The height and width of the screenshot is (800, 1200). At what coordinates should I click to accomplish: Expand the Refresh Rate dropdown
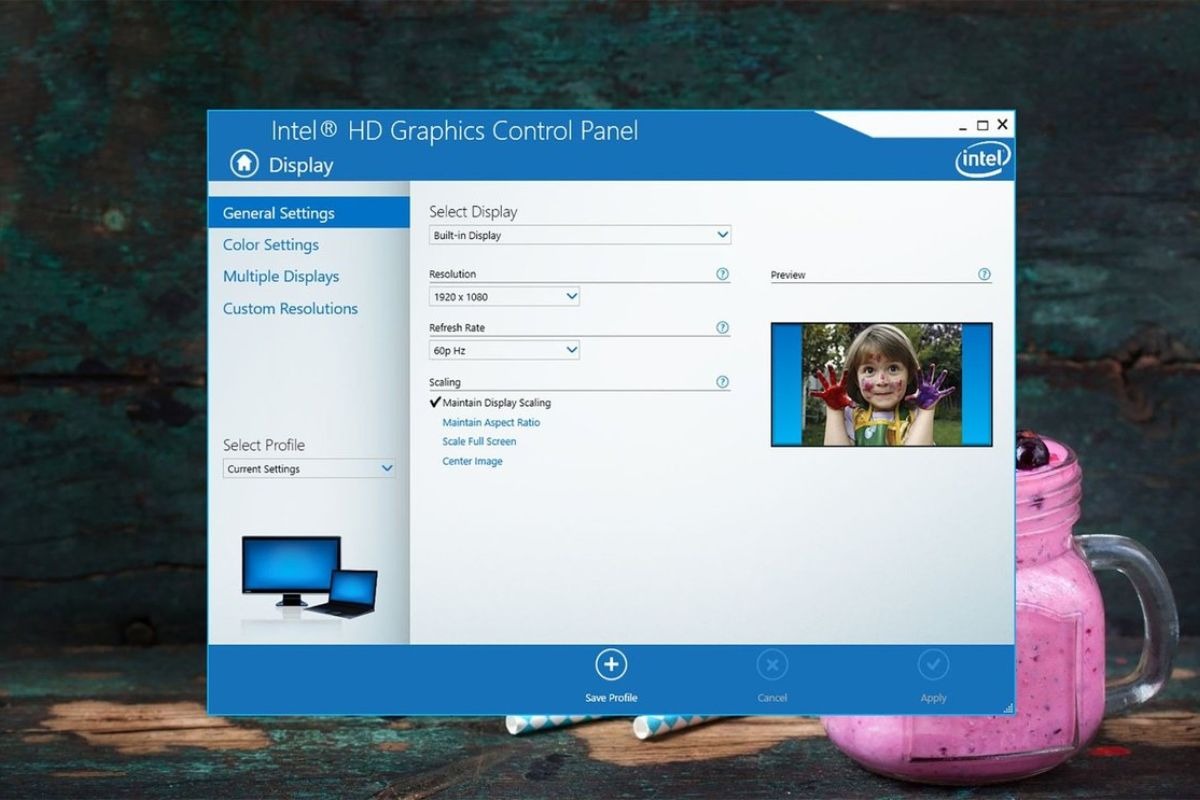(x=504, y=350)
